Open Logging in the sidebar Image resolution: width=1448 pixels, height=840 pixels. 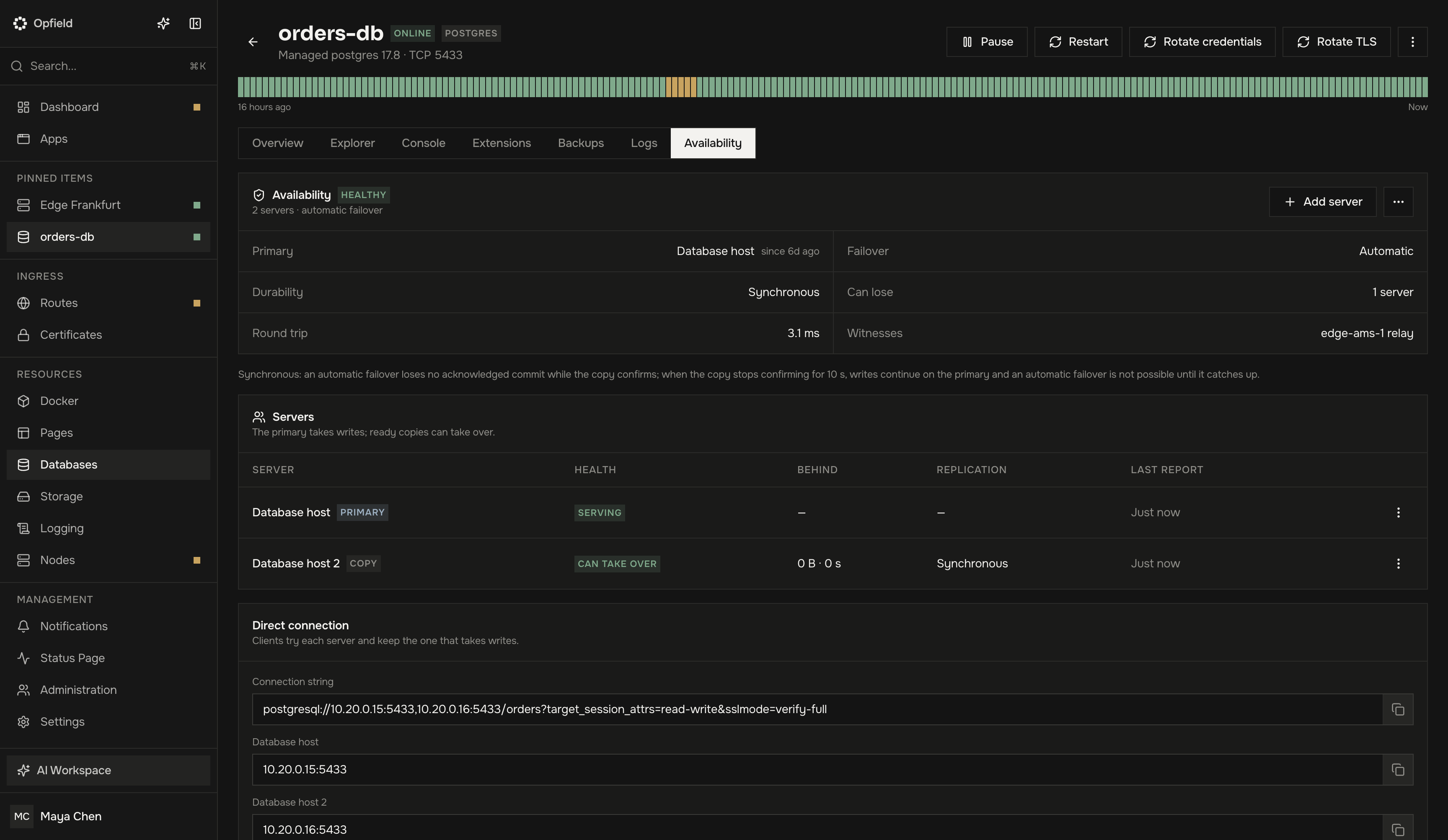click(x=109, y=528)
